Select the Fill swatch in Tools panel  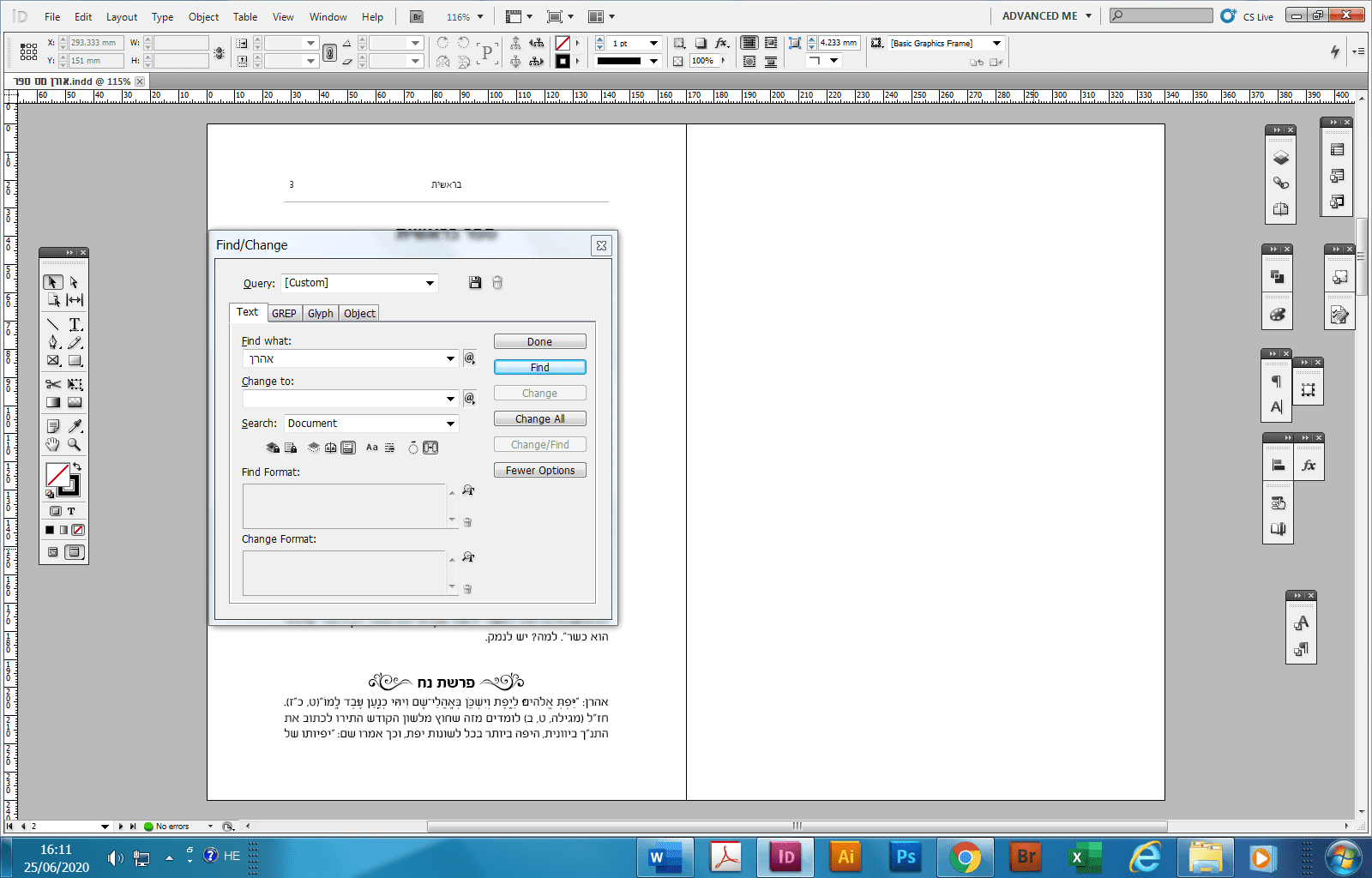coord(57,475)
